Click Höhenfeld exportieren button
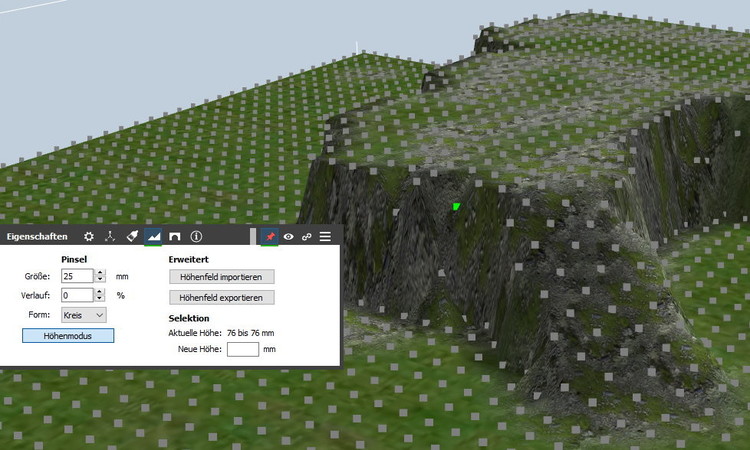This screenshot has height=450, width=750. point(222,298)
